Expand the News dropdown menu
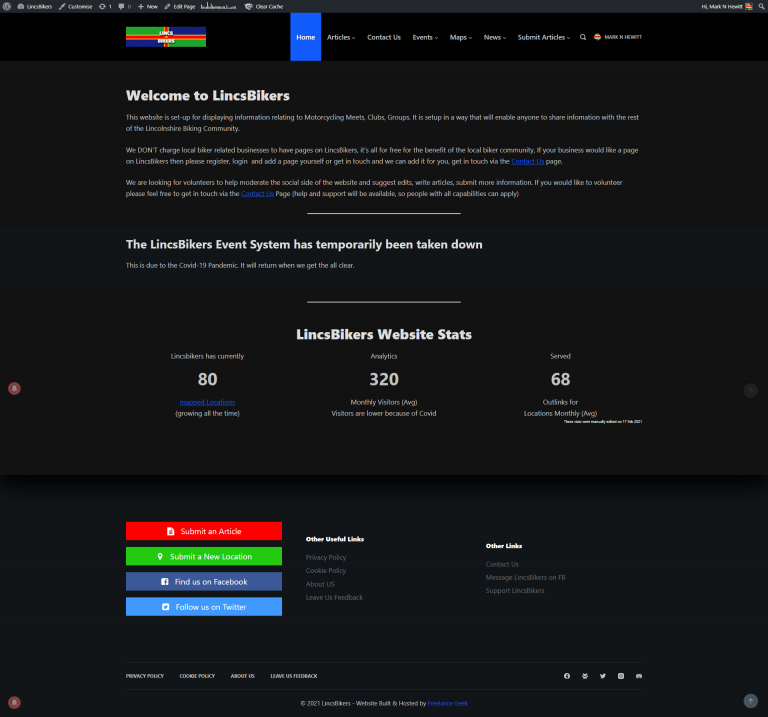768x717 pixels. pos(495,37)
